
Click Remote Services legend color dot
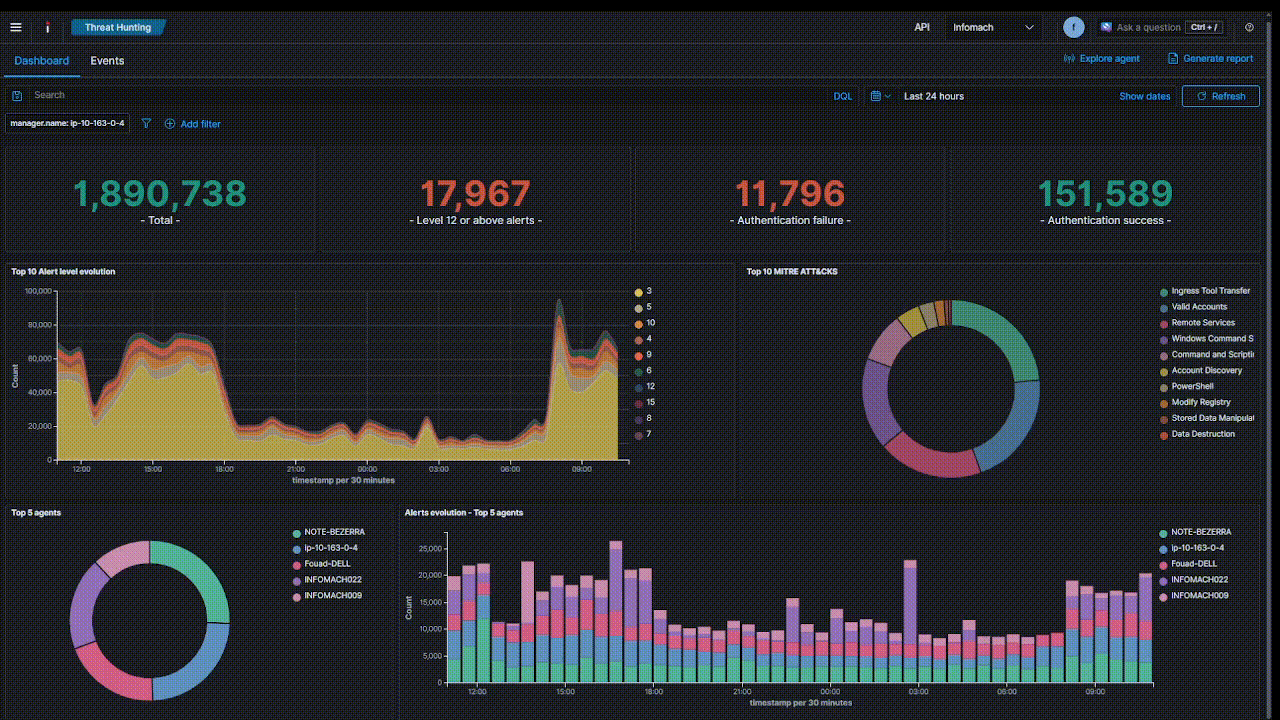[x=1164, y=324]
